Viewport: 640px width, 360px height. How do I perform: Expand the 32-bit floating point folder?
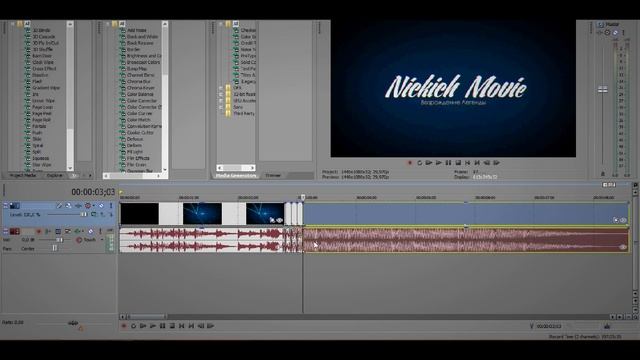pos(221,94)
